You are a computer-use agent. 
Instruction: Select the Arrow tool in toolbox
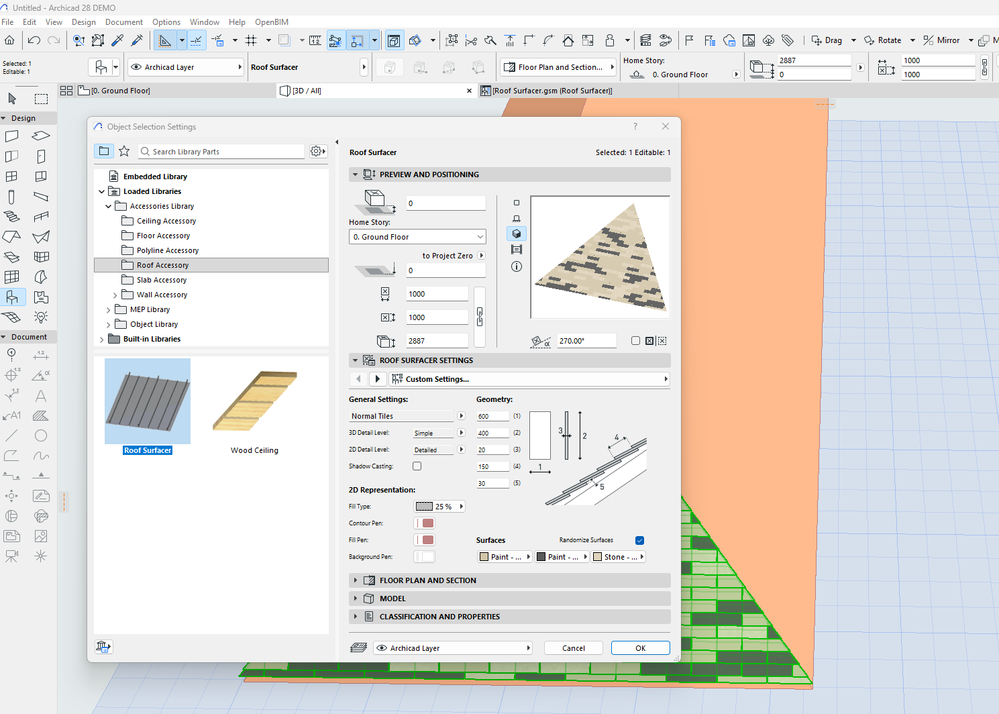pos(11,99)
